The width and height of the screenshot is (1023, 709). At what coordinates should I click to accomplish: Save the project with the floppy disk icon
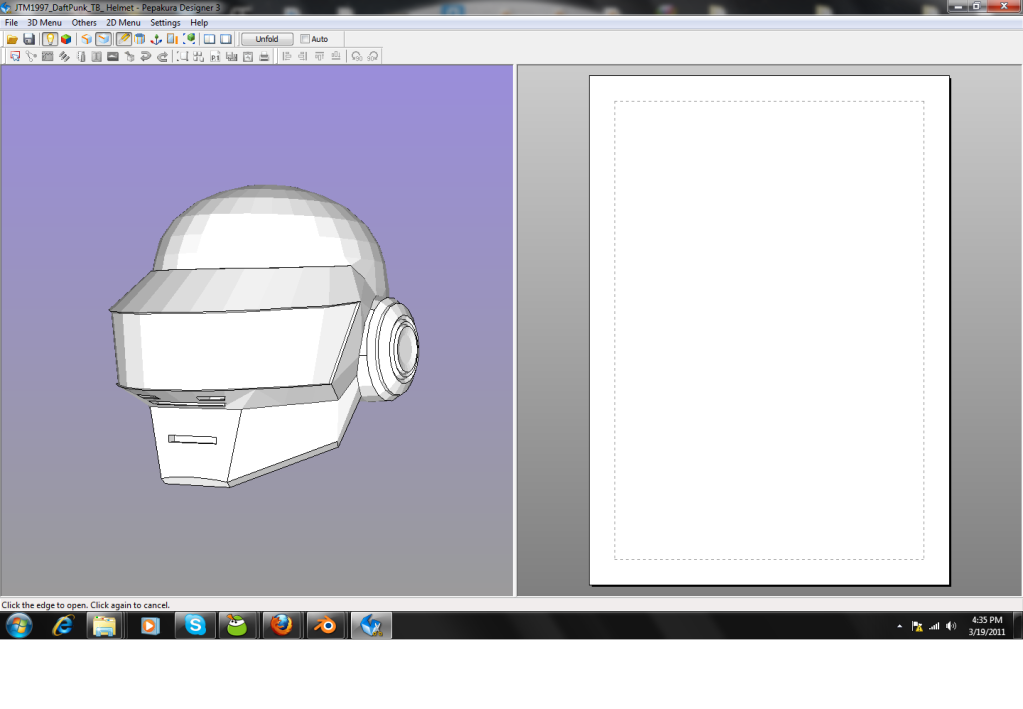[x=29, y=39]
